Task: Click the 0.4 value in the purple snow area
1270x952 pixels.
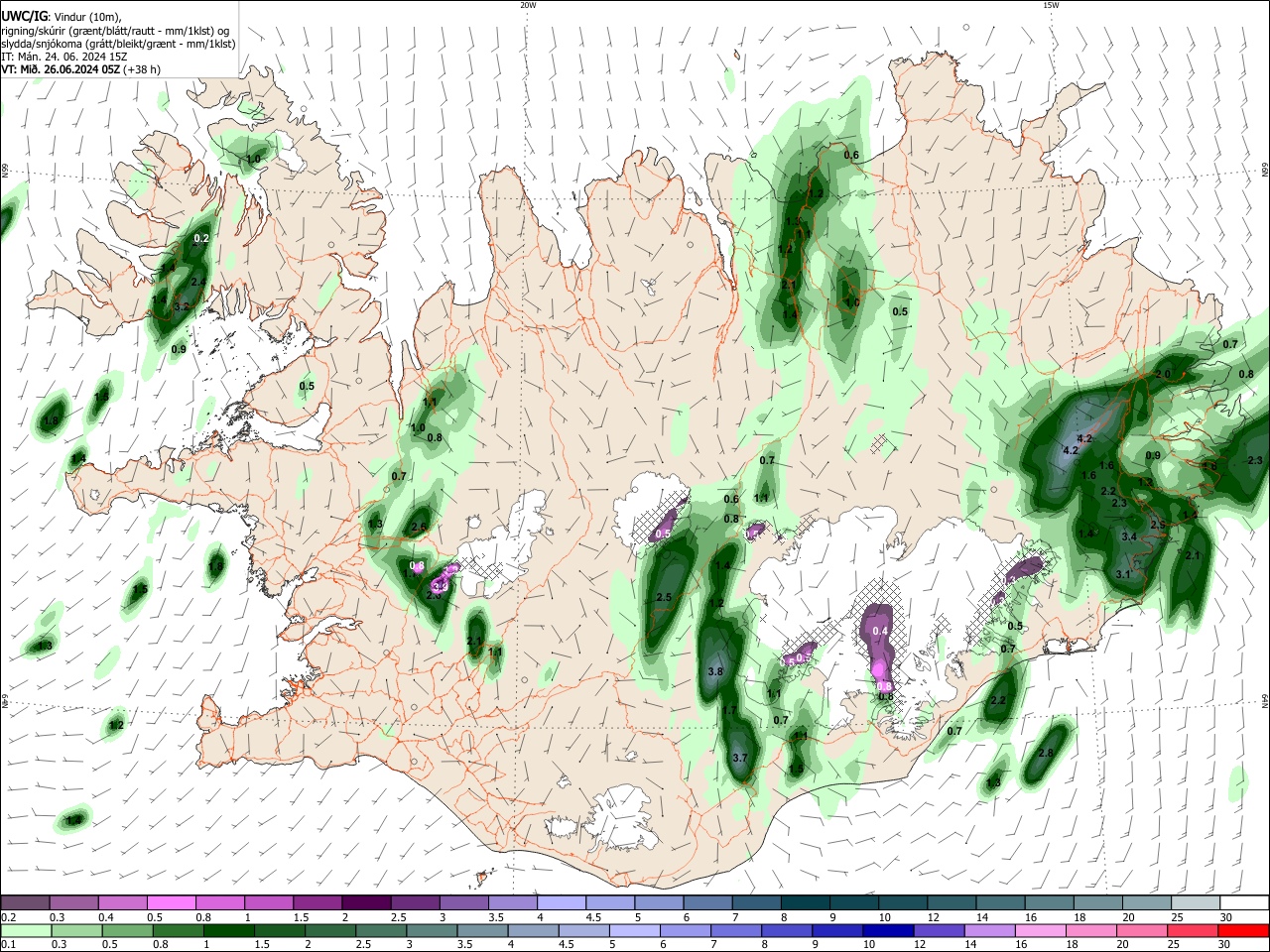Action: tap(879, 631)
